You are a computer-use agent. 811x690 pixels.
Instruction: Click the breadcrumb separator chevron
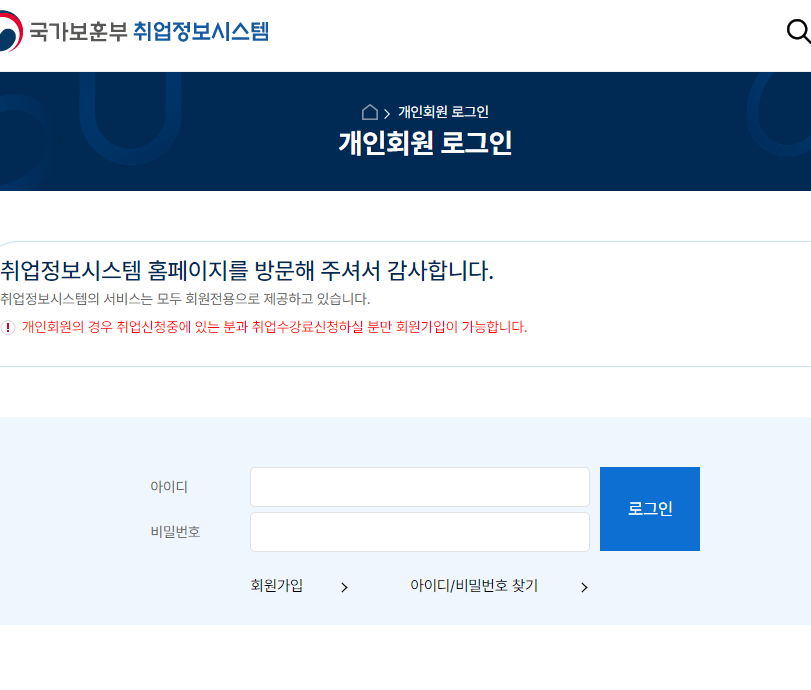[x=387, y=114]
